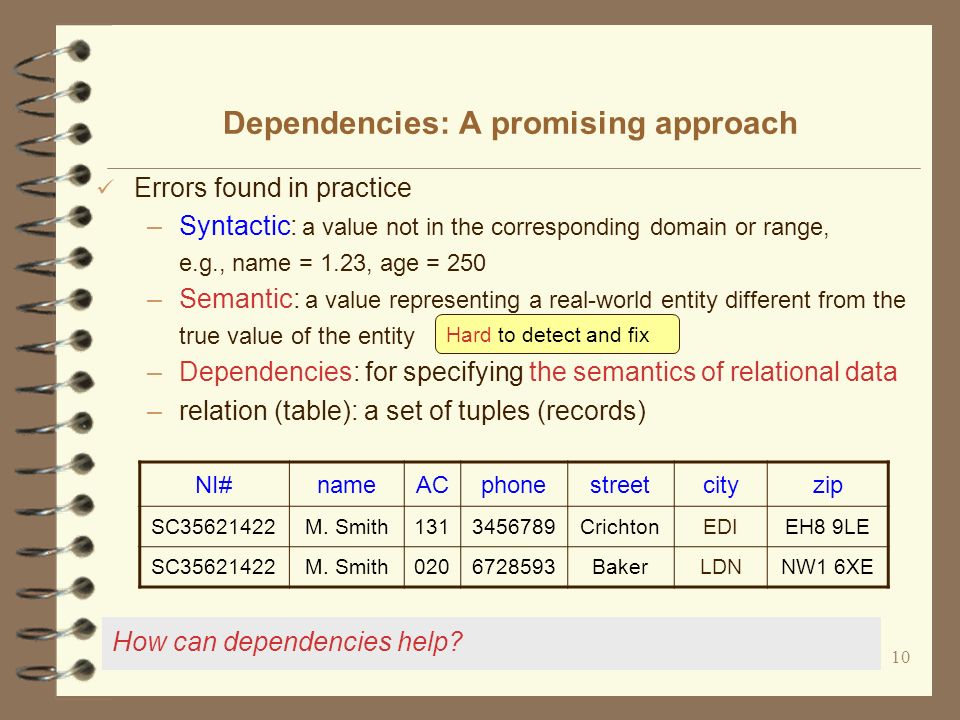Click the 'city' column header
The image size is (960, 720).
721,485
